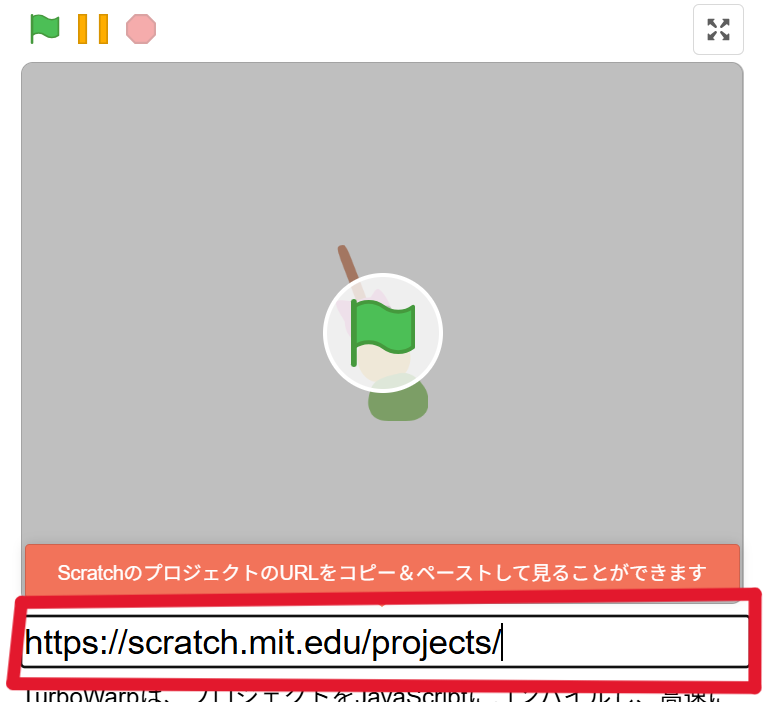768x702 pixels.
Task: Click the word "Scratch" in the orange banner
Action: pos(88,574)
